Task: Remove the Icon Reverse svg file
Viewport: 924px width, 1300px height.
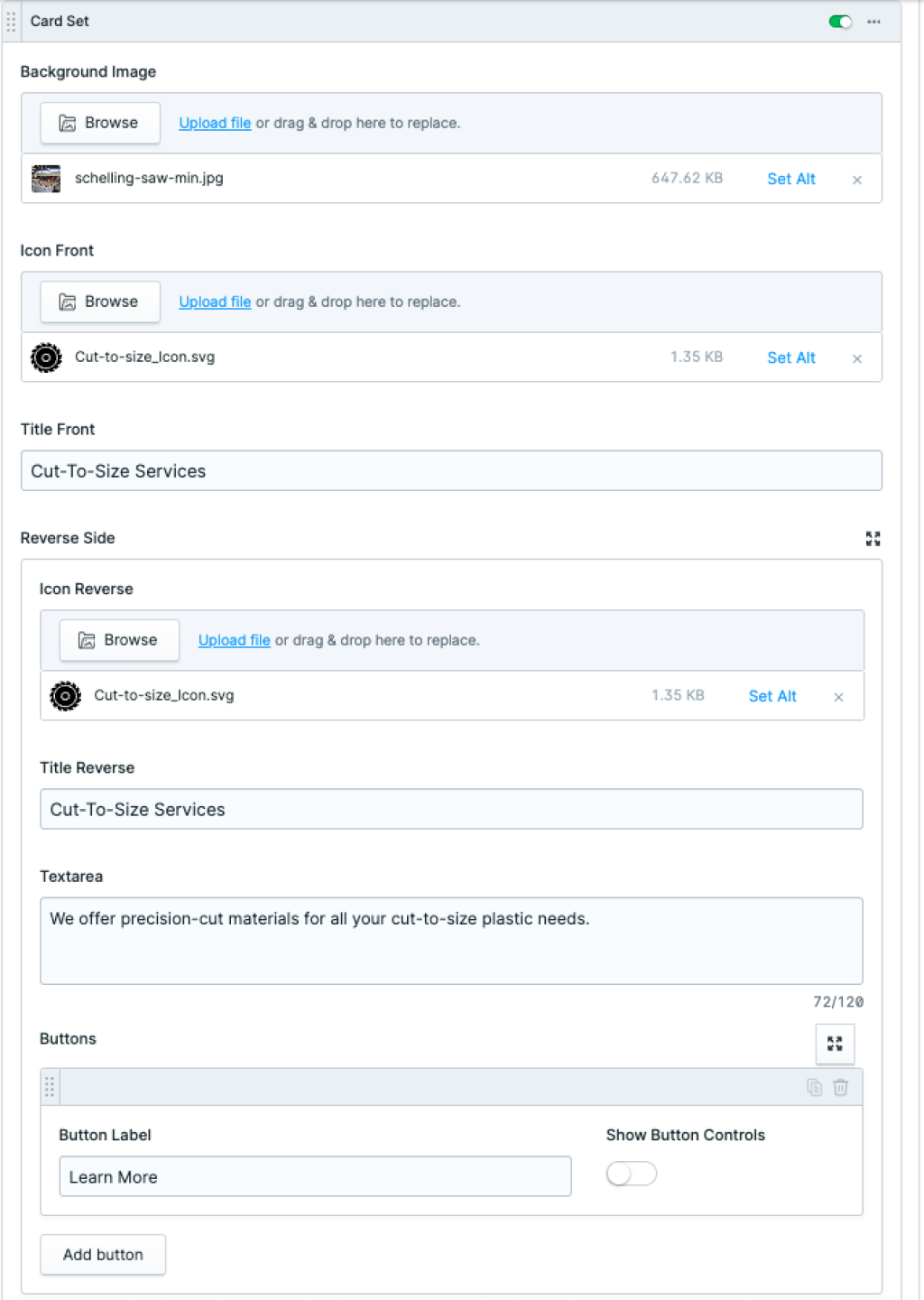Action: (838, 697)
